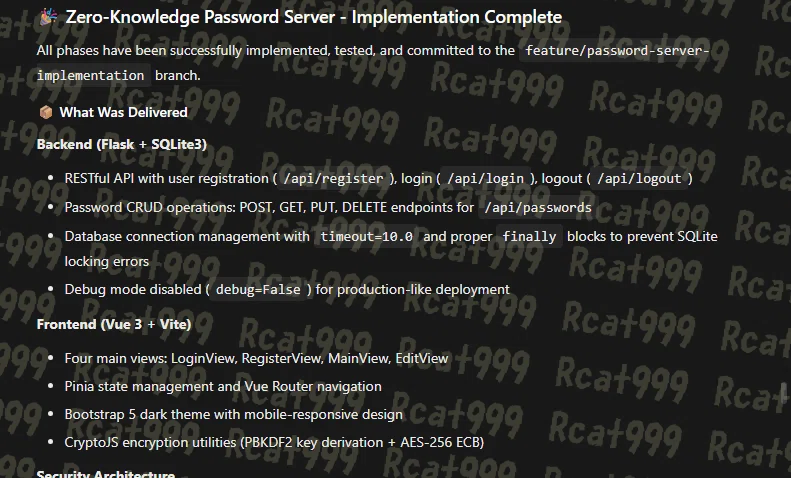
Task: Click the text Debug mode disabled
Action: point(133,289)
